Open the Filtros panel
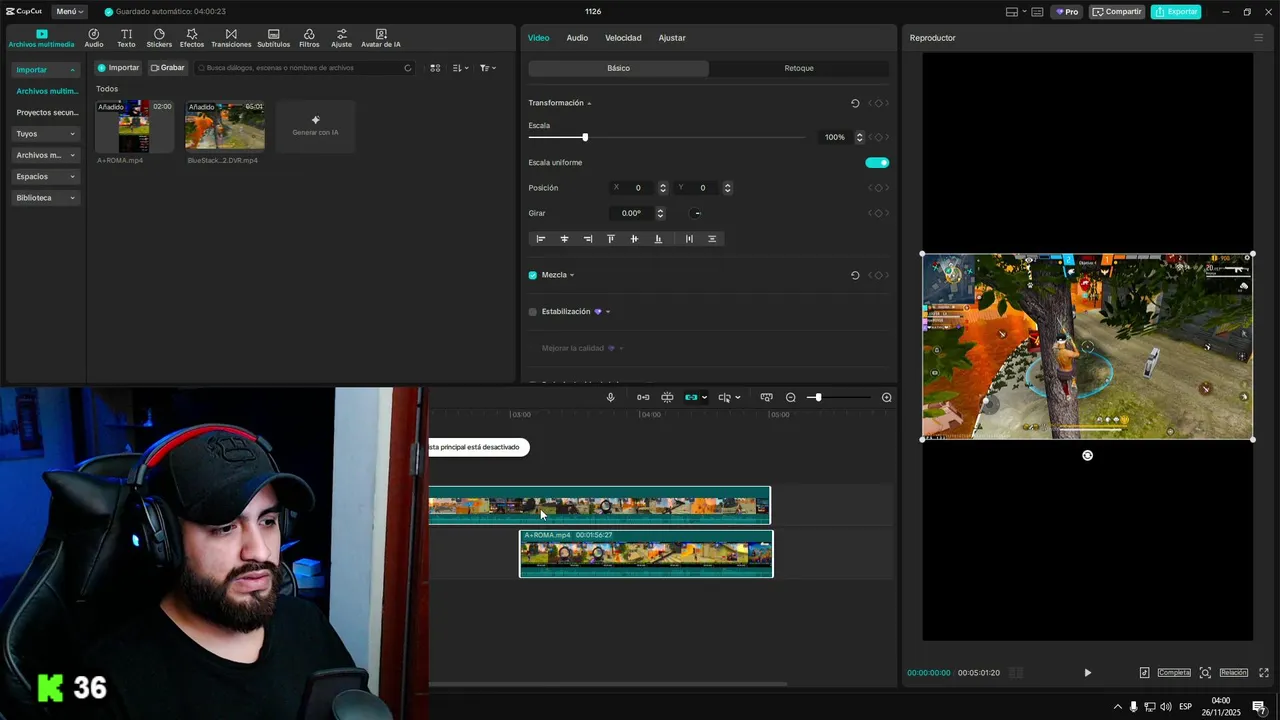The height and width of the screenshot is (720, 1280). point(309,38)
